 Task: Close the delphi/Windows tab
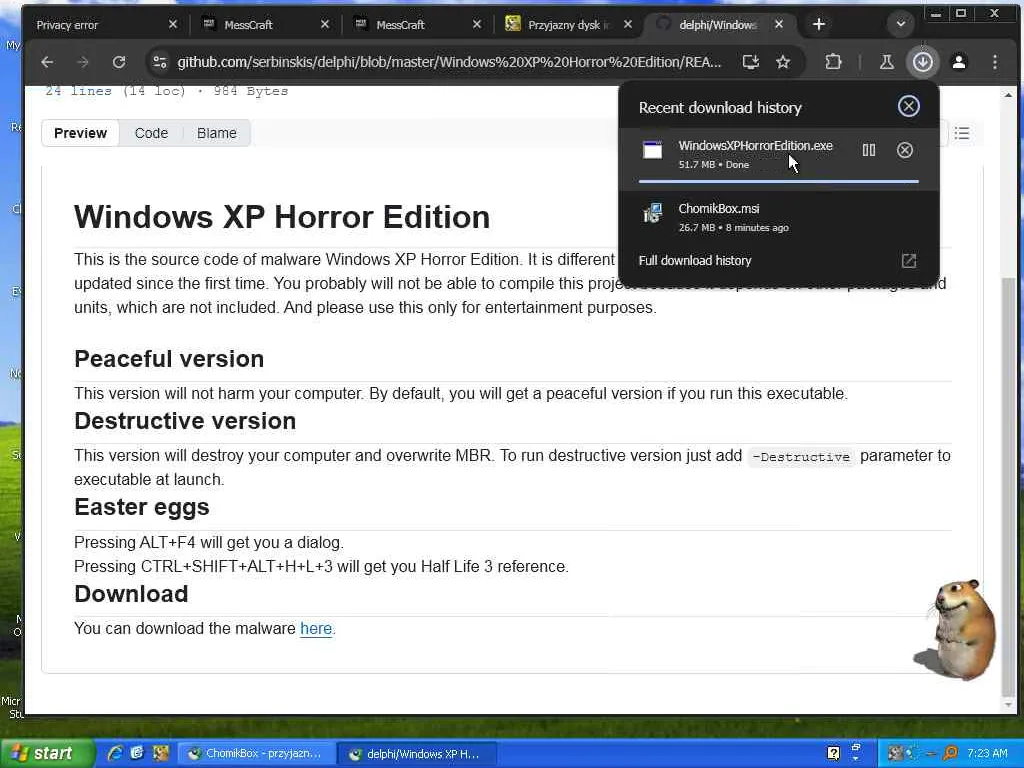coord(778,24)
